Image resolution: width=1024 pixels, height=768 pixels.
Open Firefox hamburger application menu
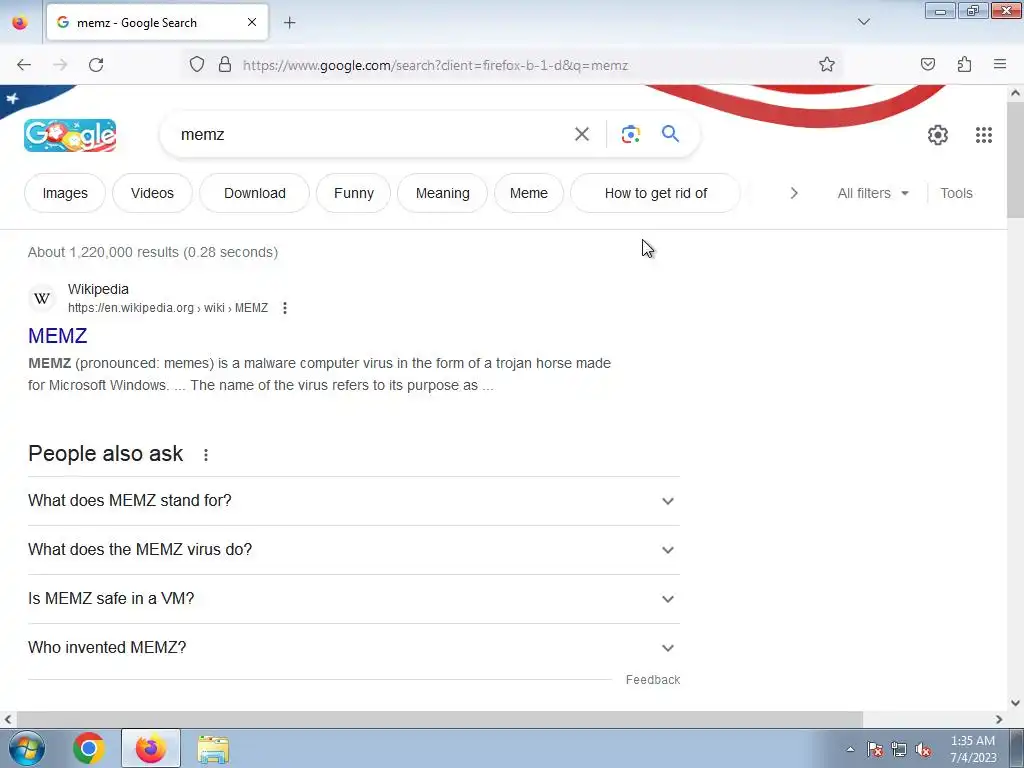[x=1000, y=65]
